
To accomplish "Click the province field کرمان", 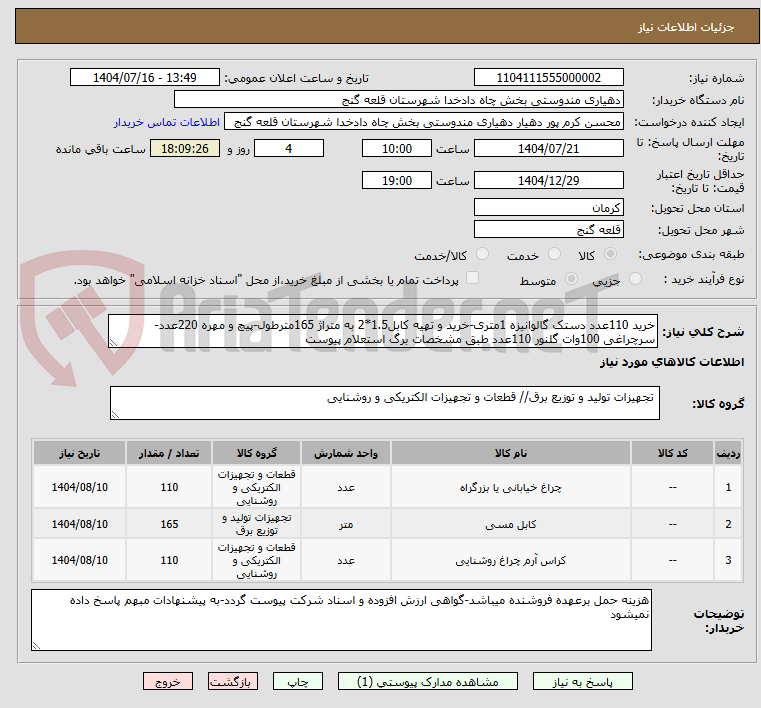I will 548,208.
